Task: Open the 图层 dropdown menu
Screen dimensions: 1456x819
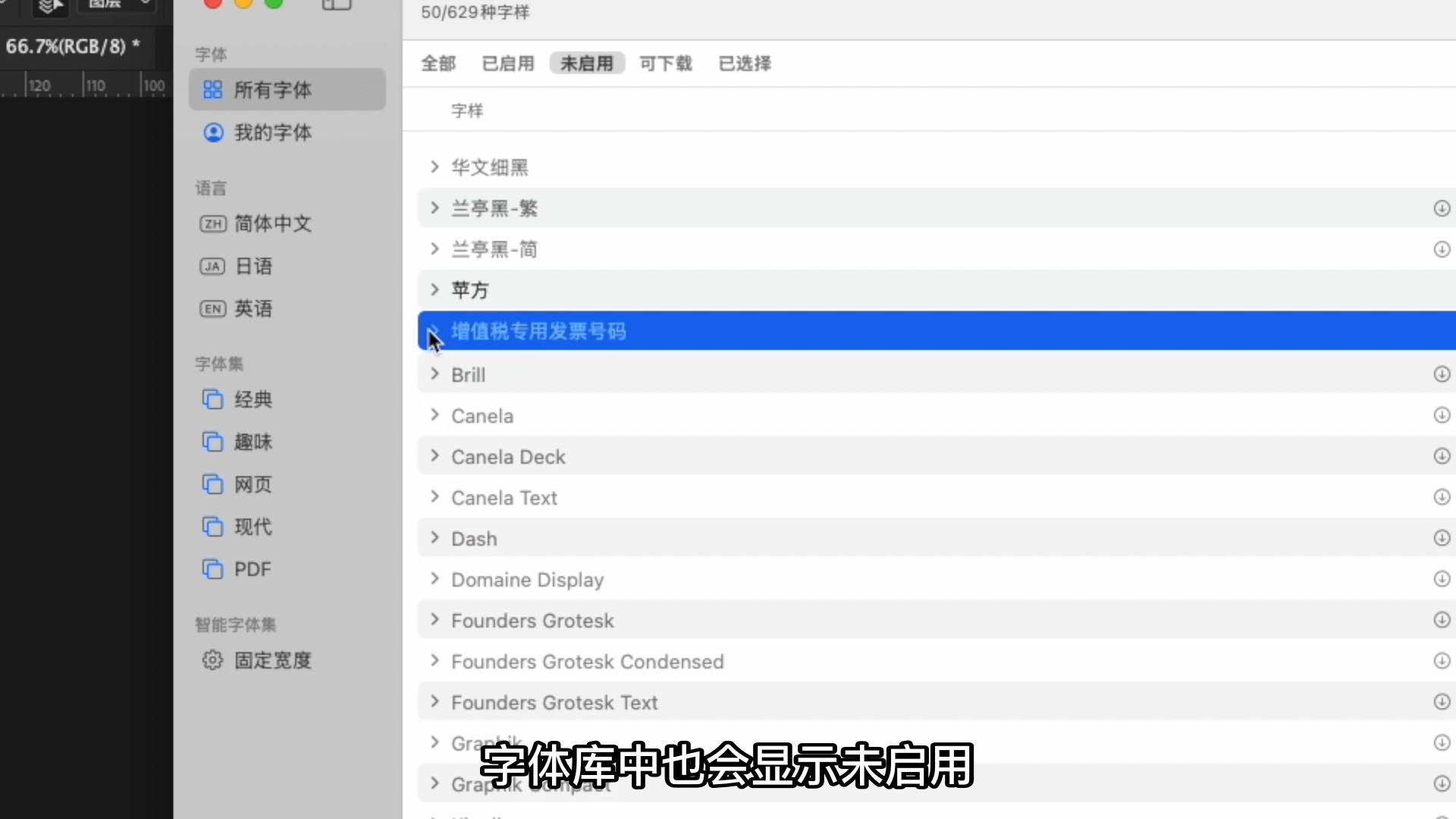Action: pyautogui.click(x=117, y=4)
